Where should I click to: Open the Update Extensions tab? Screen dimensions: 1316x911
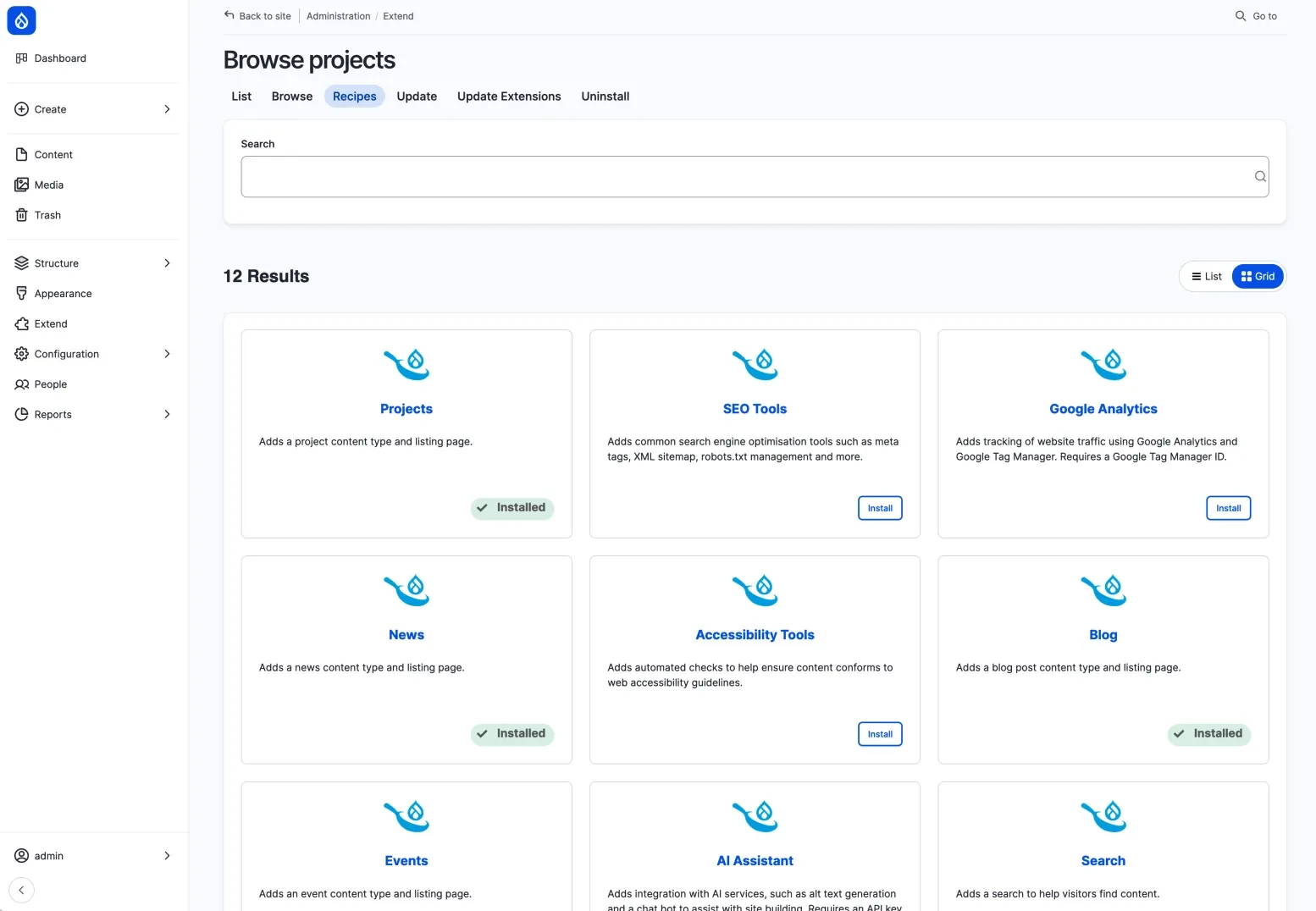[509, 97]
